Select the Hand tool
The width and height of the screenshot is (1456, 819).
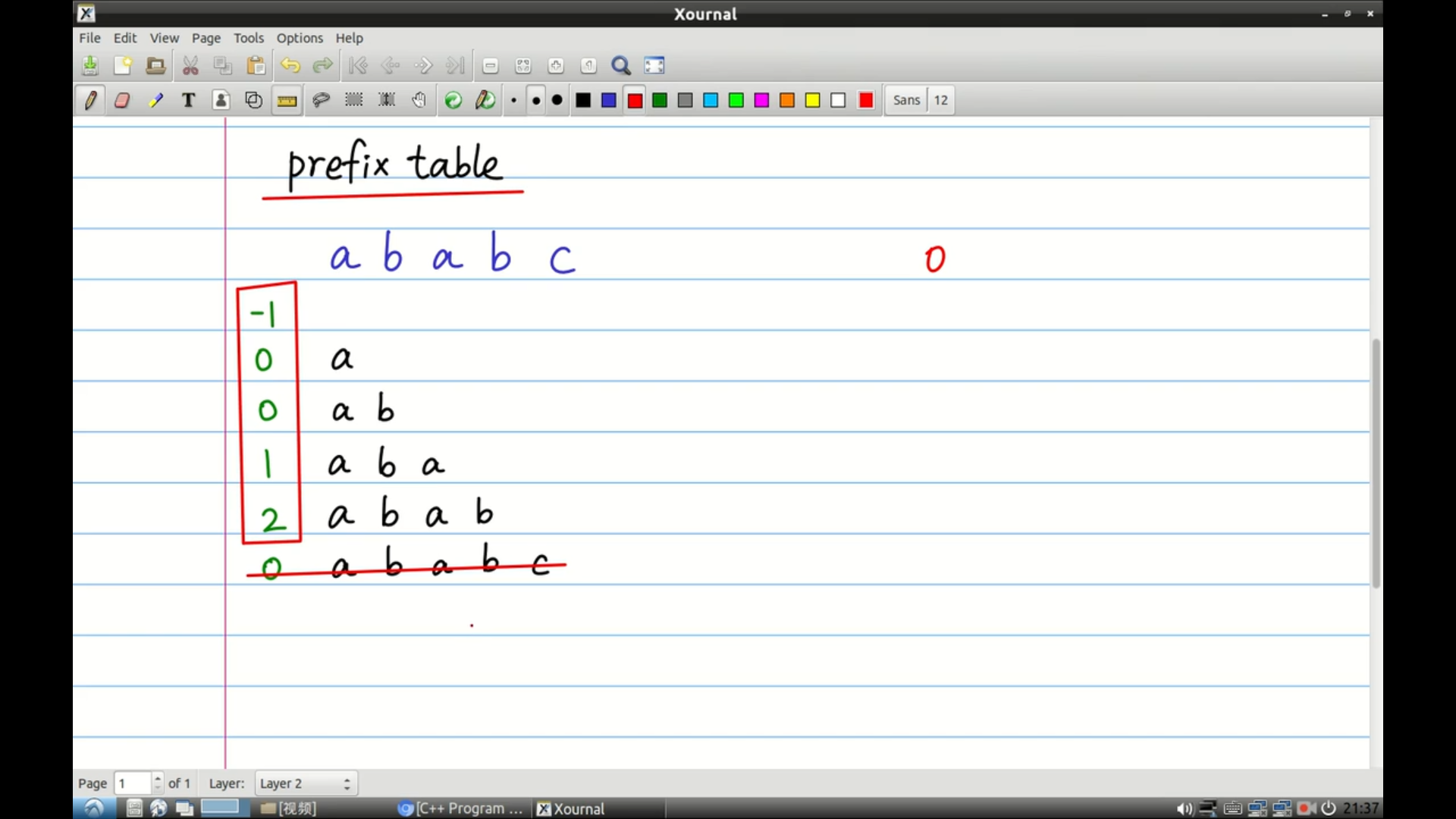(419, 100)
